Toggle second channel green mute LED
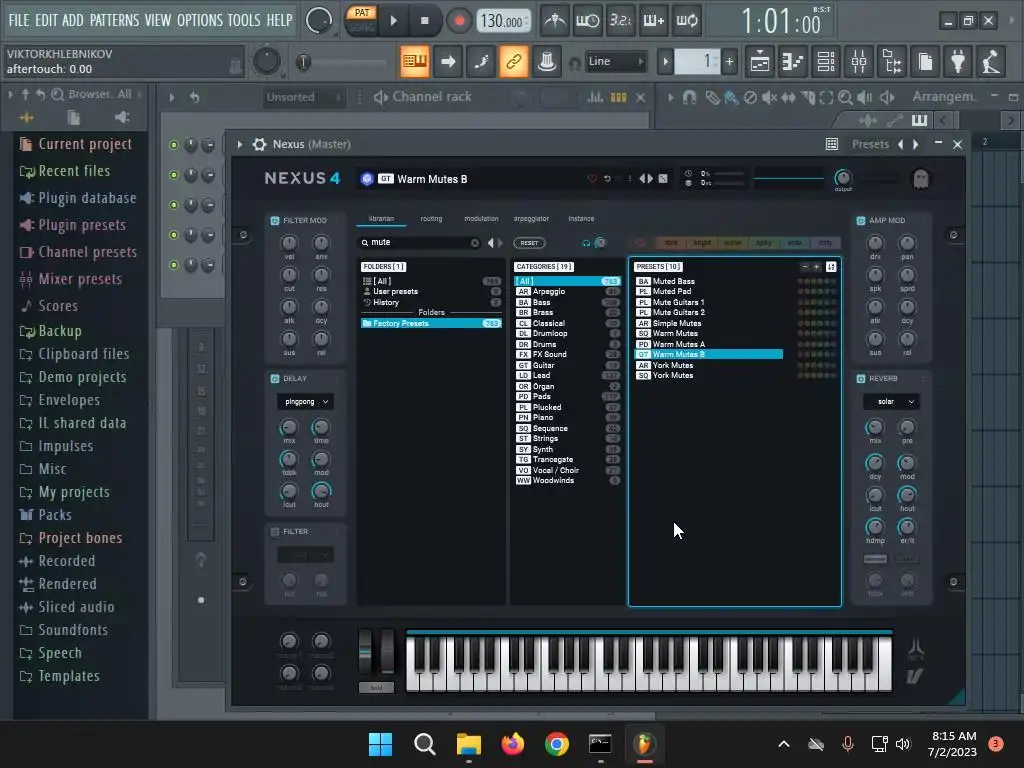1024x768 pixels. (174, 175)
